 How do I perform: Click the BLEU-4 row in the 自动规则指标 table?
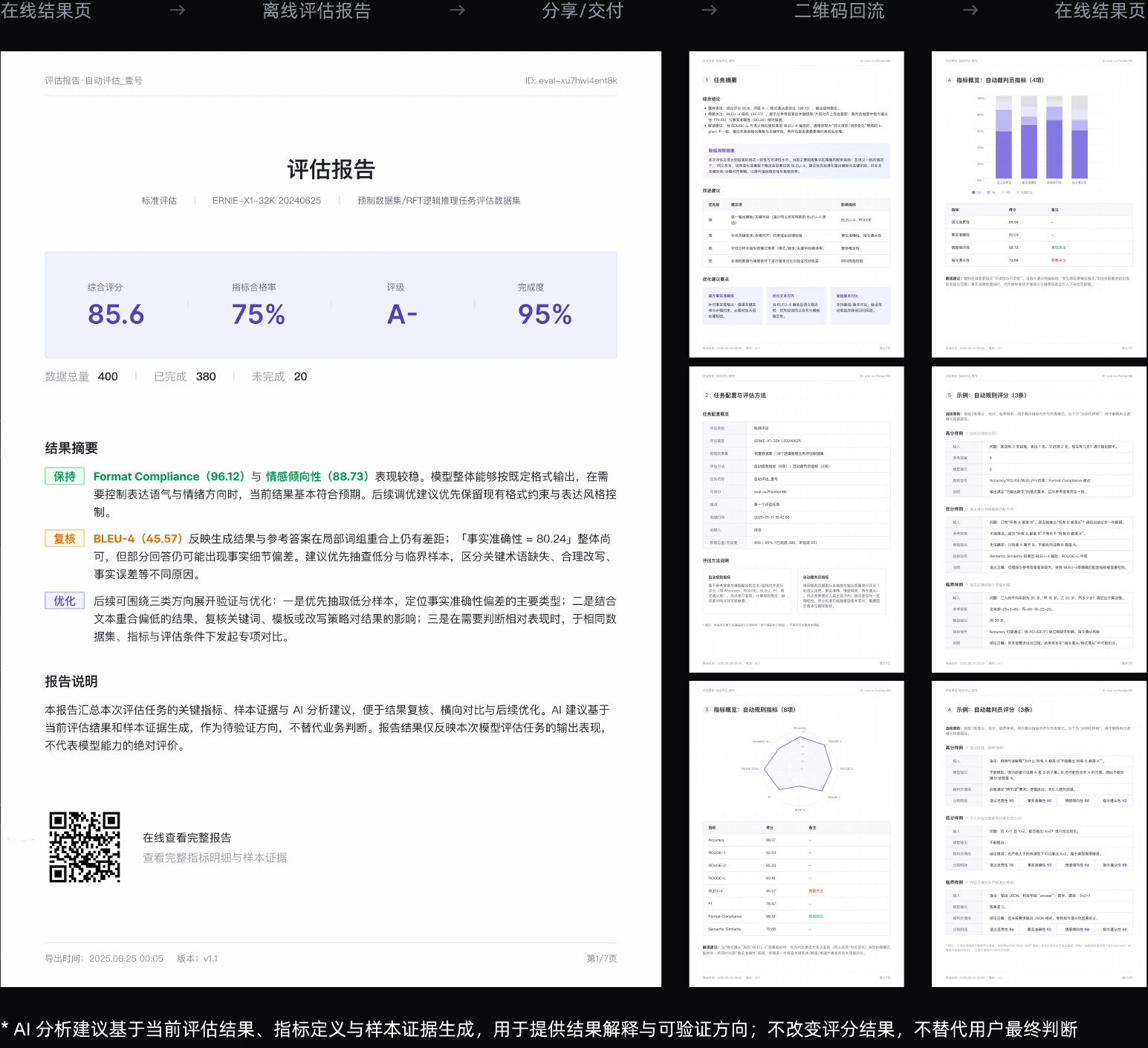(x=797, y=890)
